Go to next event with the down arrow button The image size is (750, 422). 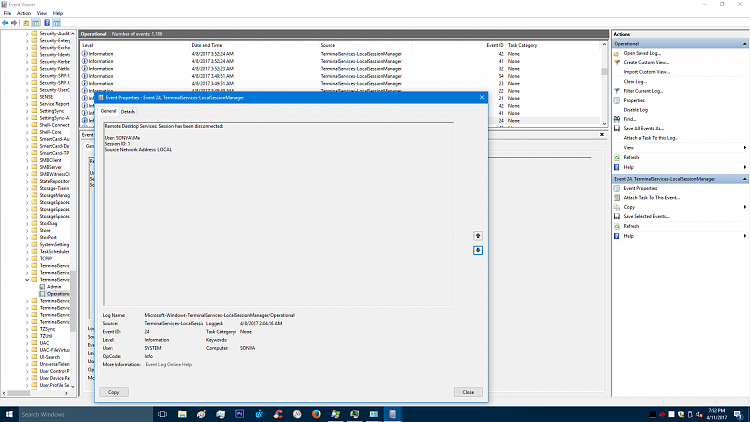click(x=478, y=250)
